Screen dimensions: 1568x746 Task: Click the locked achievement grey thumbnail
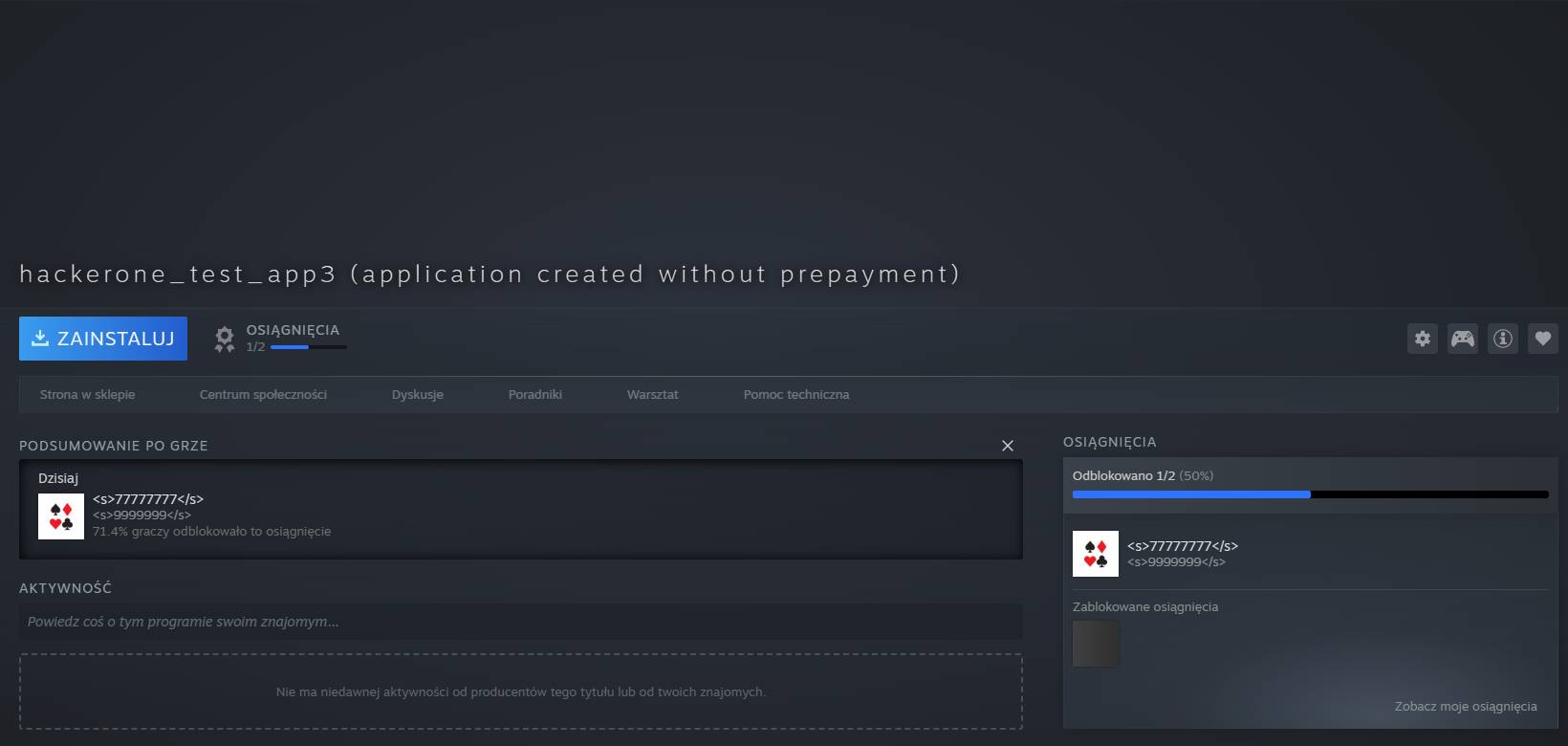1096,644
